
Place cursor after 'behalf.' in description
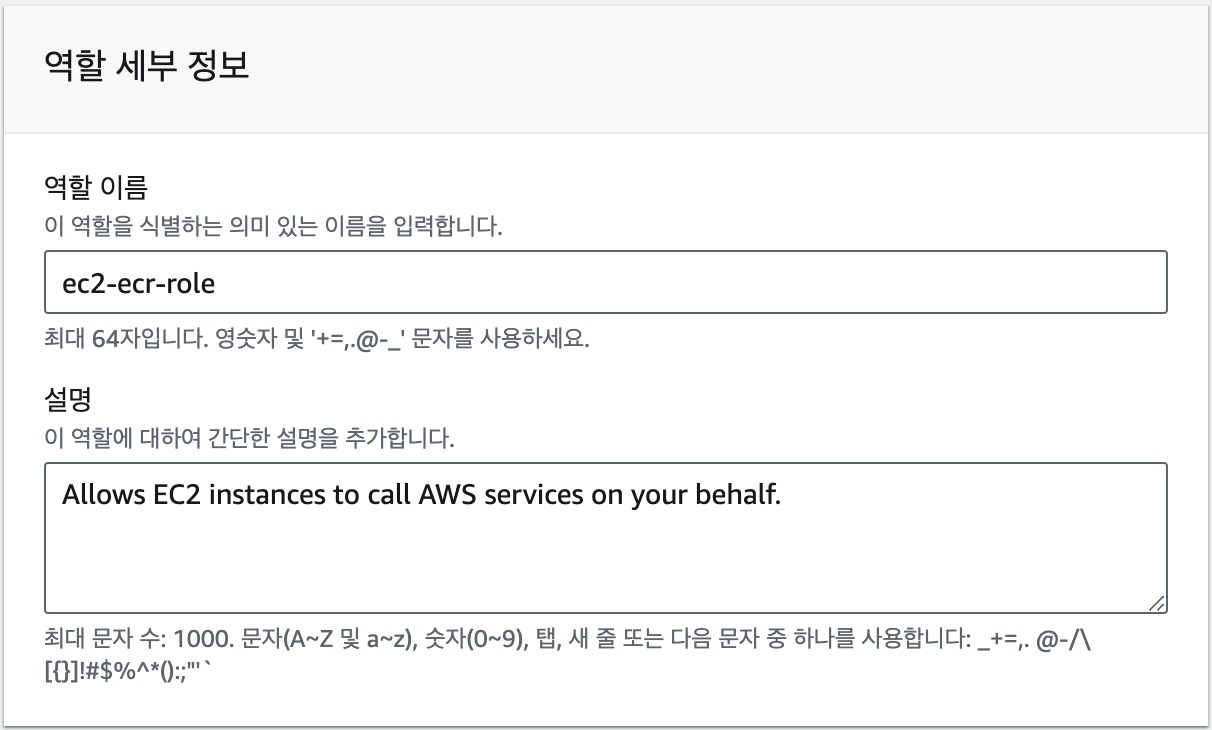point(782,495)
